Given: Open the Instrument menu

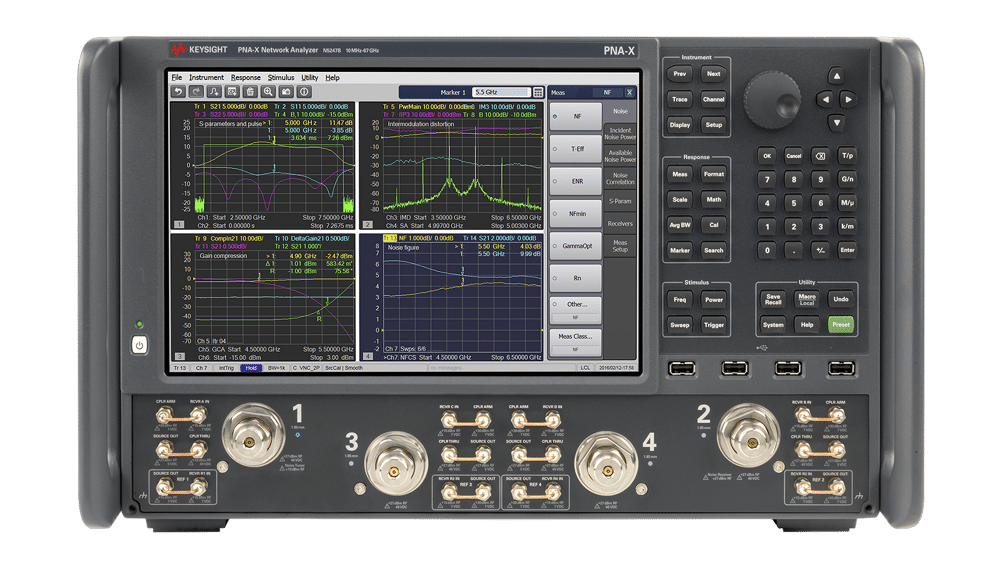Looking at the screenshot, I should pyautogui.click(x=206, y=78).
